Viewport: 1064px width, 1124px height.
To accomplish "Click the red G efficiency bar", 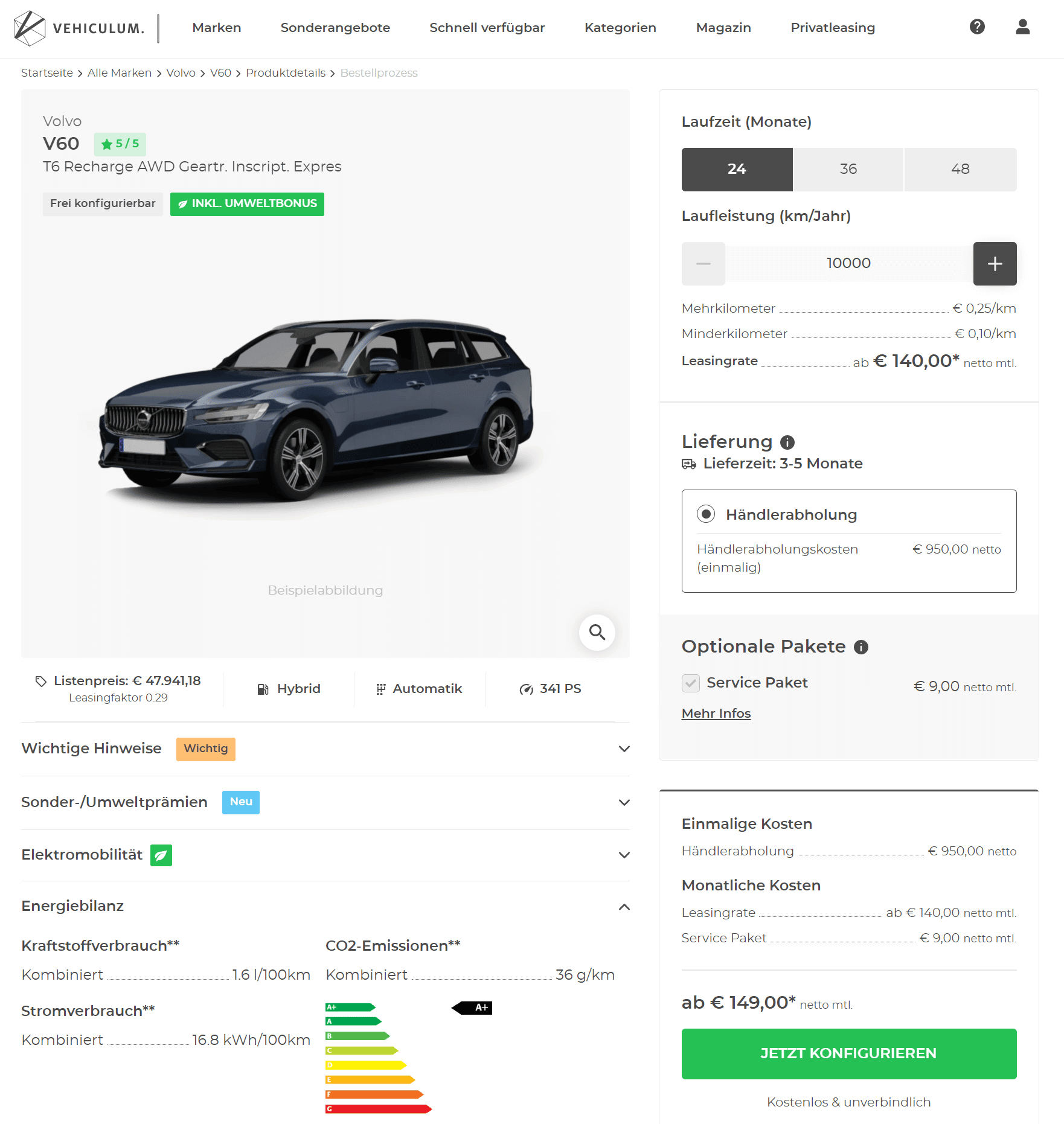I will tap(379, 1109).
